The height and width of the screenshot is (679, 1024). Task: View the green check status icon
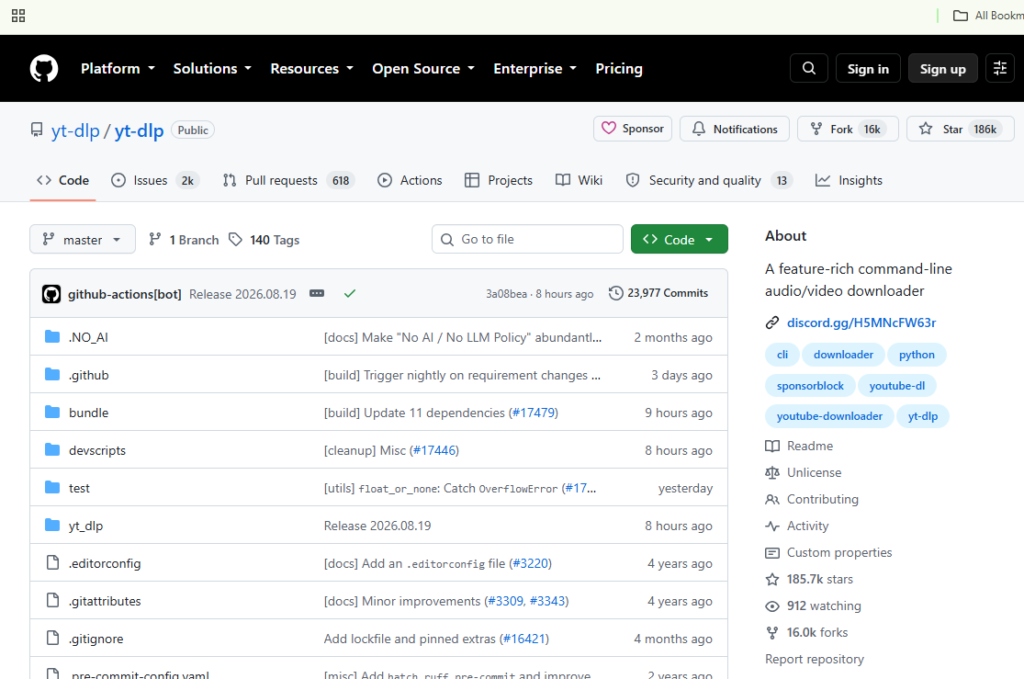pyautogui.click(x=350, y=293)
